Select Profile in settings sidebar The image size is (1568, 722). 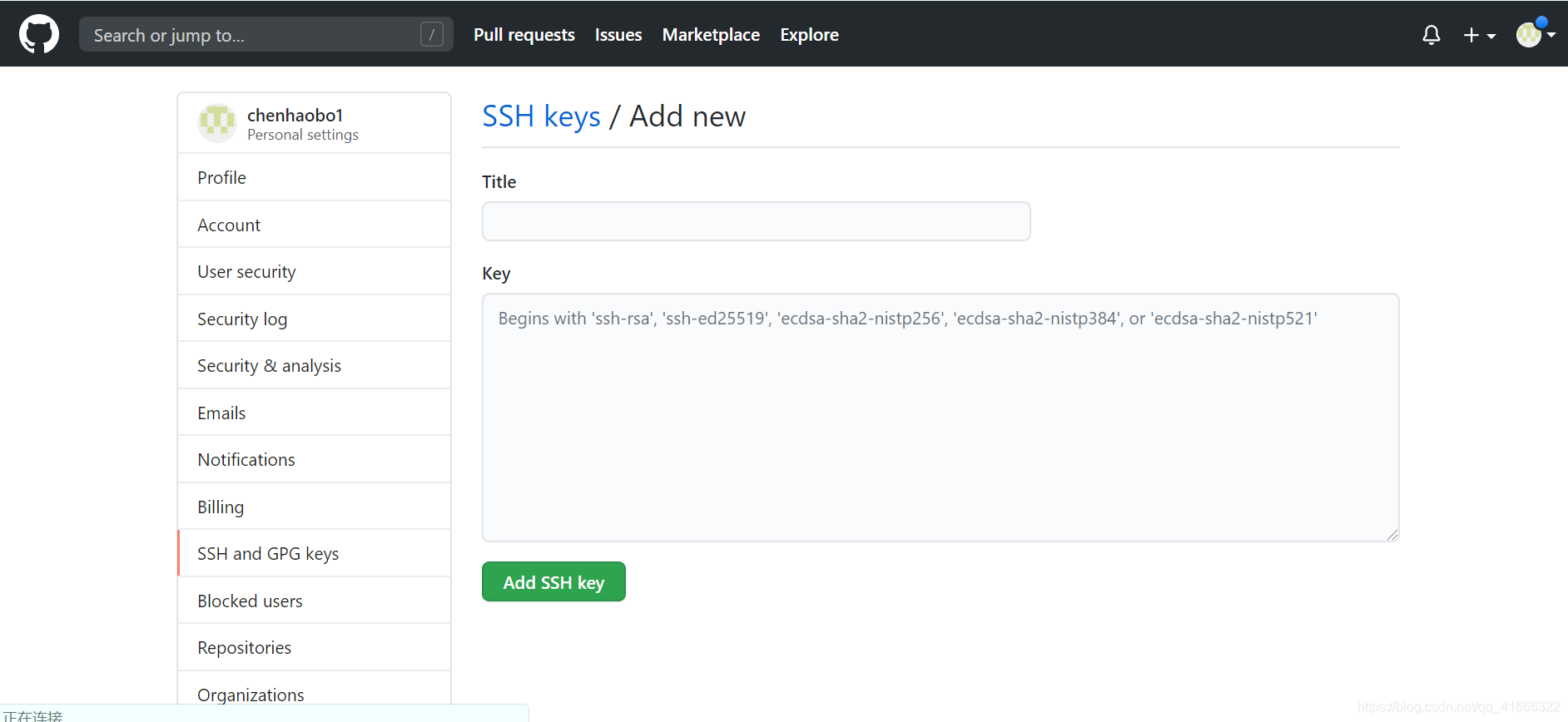tap(315, 177)
